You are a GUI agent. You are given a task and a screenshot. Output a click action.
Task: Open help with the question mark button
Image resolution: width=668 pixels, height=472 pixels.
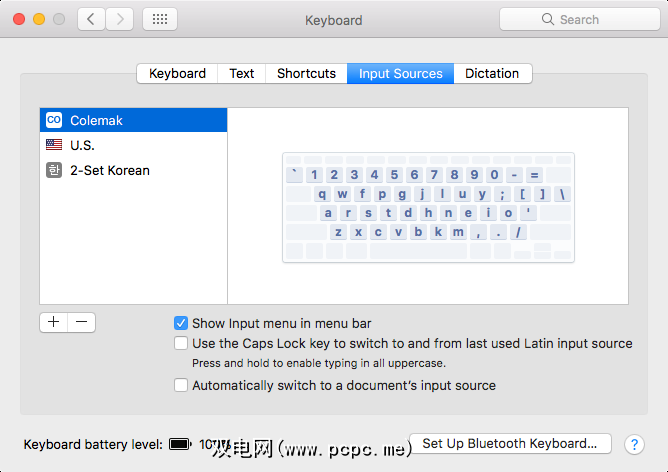click(x=634, y=444)
